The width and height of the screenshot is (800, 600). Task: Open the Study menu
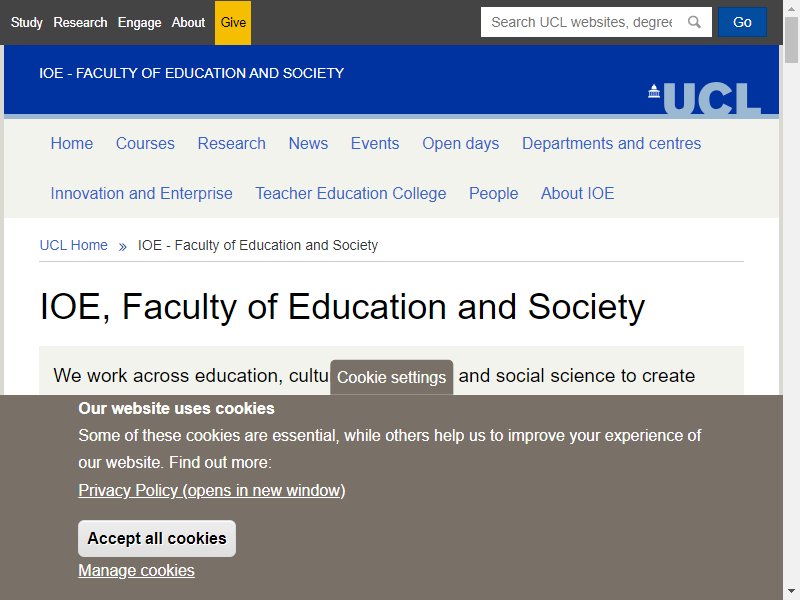coord(27,22)
